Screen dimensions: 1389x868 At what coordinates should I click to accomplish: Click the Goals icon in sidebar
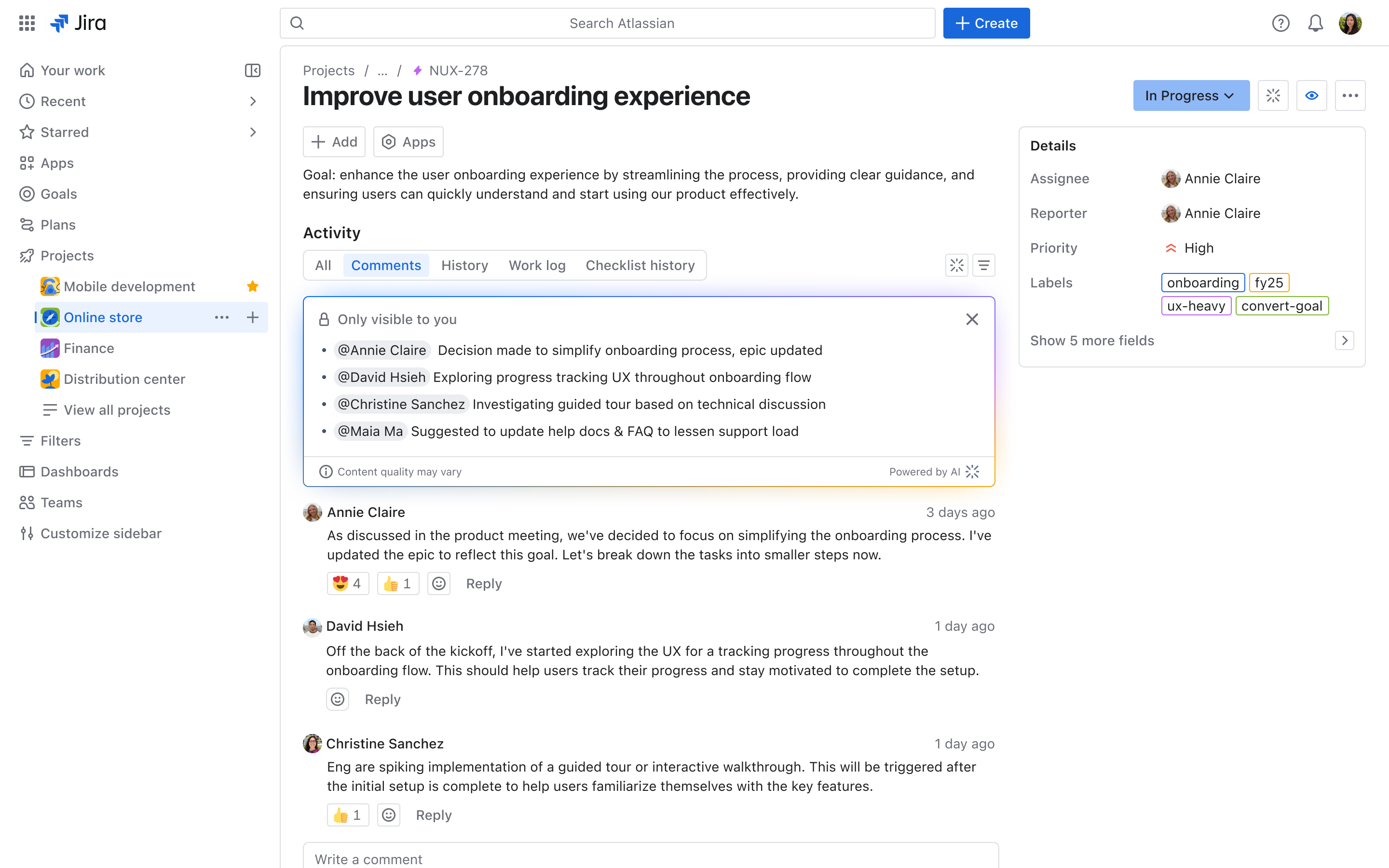point(27,194)
